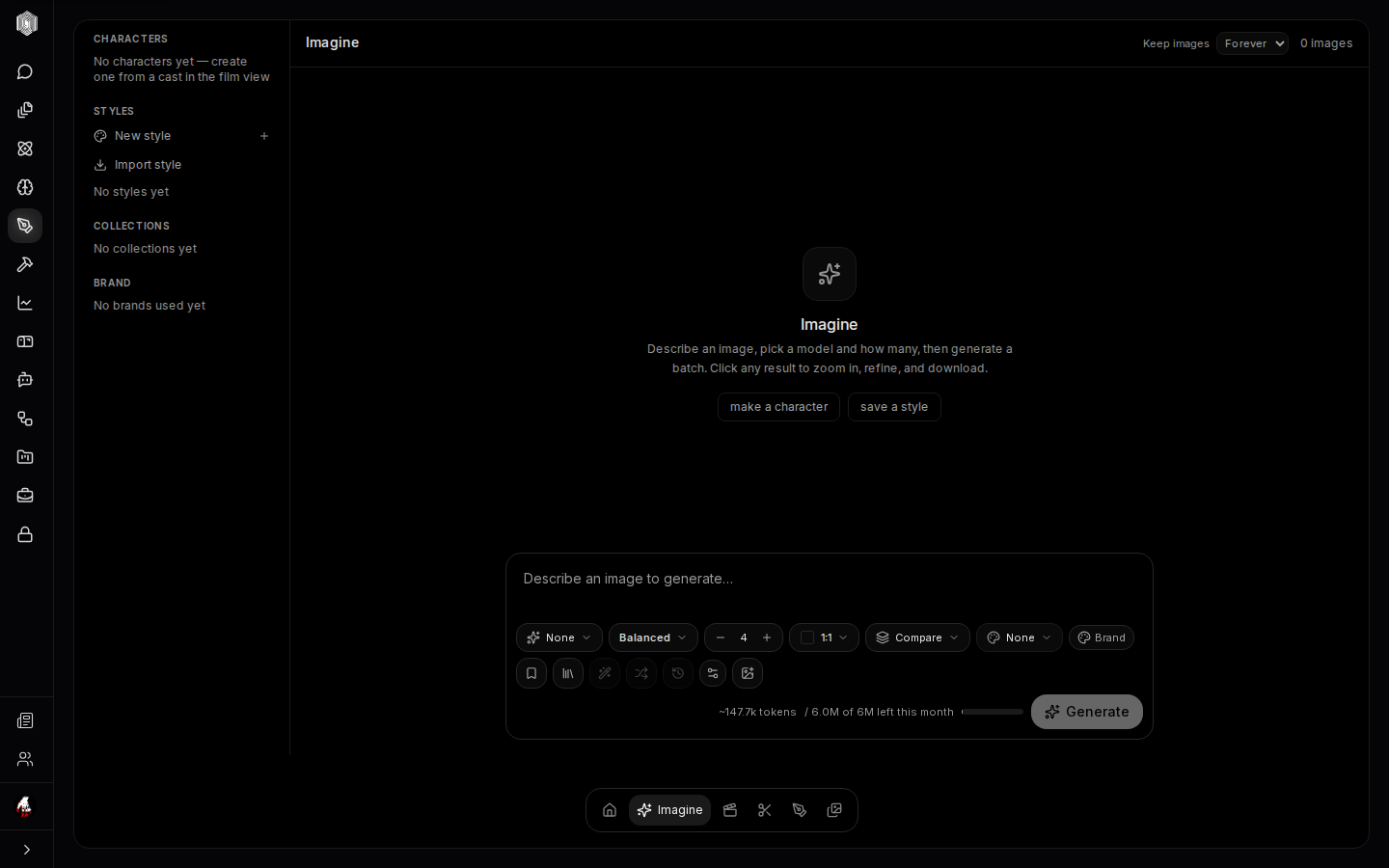The image size is (1389, 868).
Task: Select the Imagine tab in the bottom bar
Action: click(x=669, y=810)
